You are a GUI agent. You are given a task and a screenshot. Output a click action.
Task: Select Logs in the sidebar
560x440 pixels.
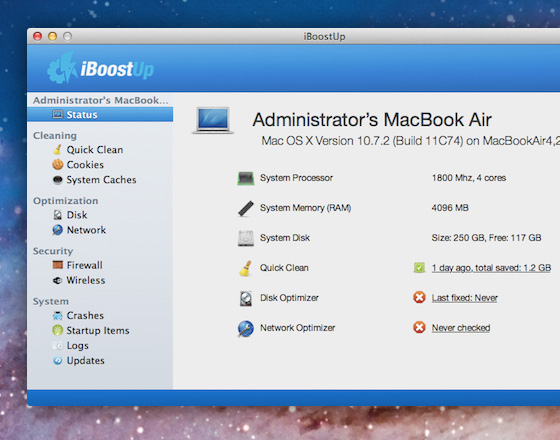coord(78,345)
